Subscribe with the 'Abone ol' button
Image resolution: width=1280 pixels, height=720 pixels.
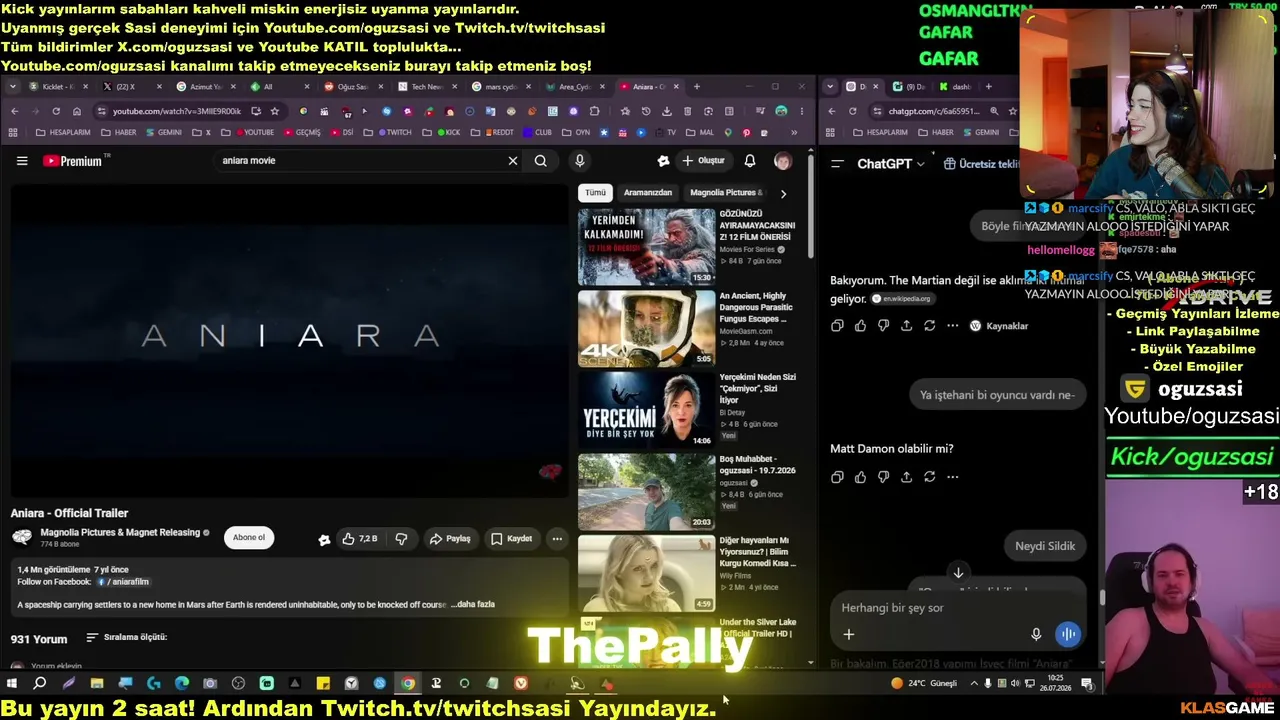(249, 538)
